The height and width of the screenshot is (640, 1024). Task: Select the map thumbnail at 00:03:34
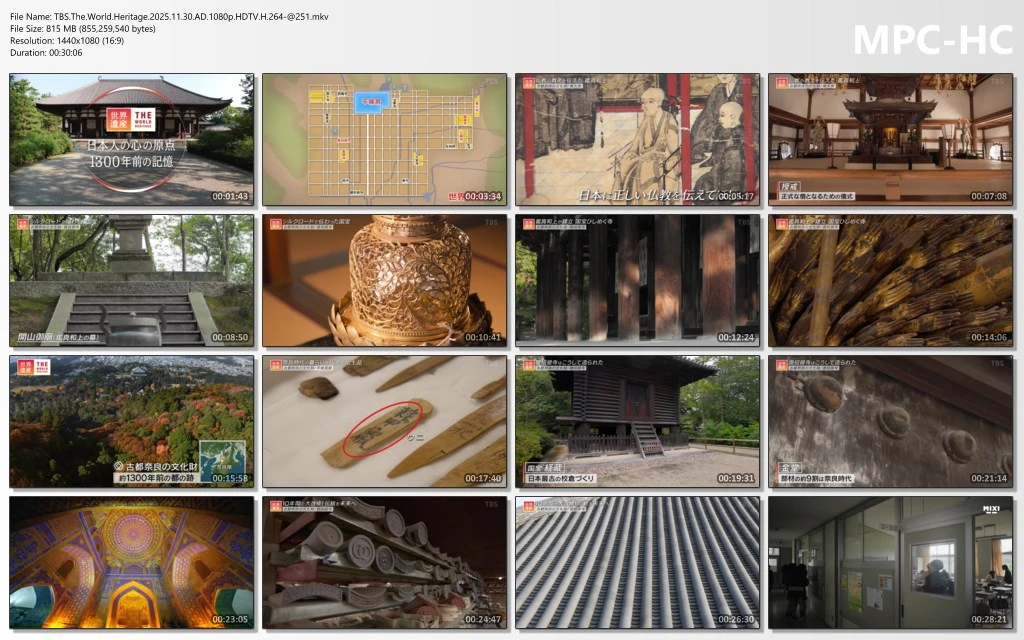pyautogui.click(x=384, y=139)
